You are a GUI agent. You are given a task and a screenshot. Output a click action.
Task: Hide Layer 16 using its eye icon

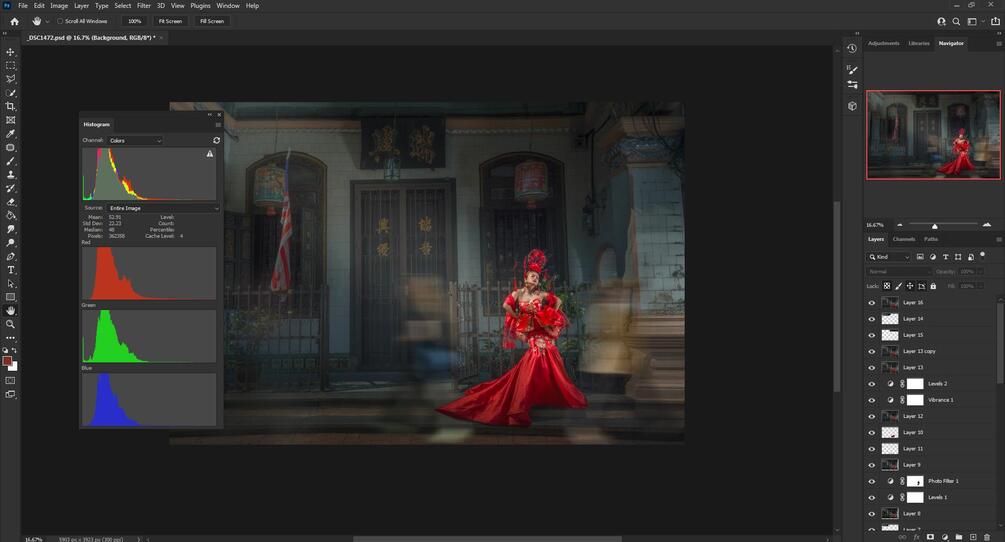872,302
